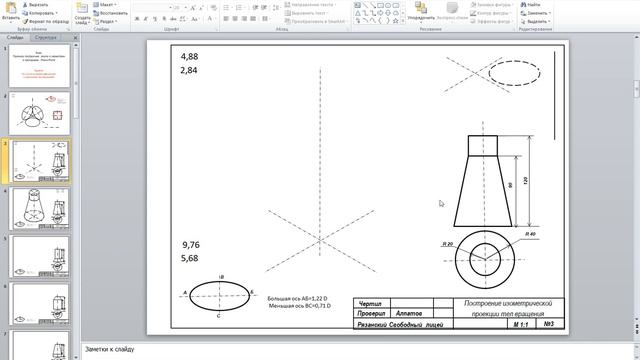This screenshot has width=640, height=360.
Task: Open Заливка фигуры shape fill
Action: [x=491, y=5]
